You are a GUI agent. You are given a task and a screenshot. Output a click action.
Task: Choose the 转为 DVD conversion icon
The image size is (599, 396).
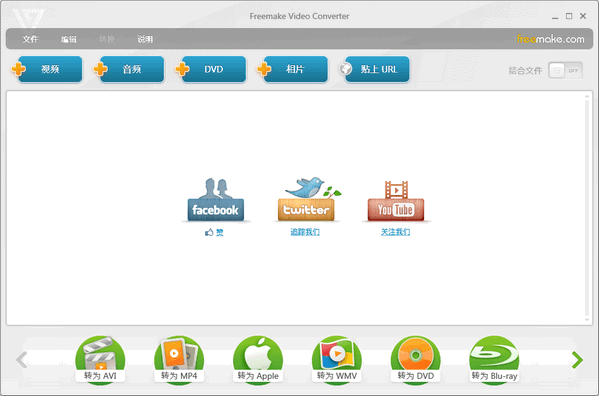point(416,360)
